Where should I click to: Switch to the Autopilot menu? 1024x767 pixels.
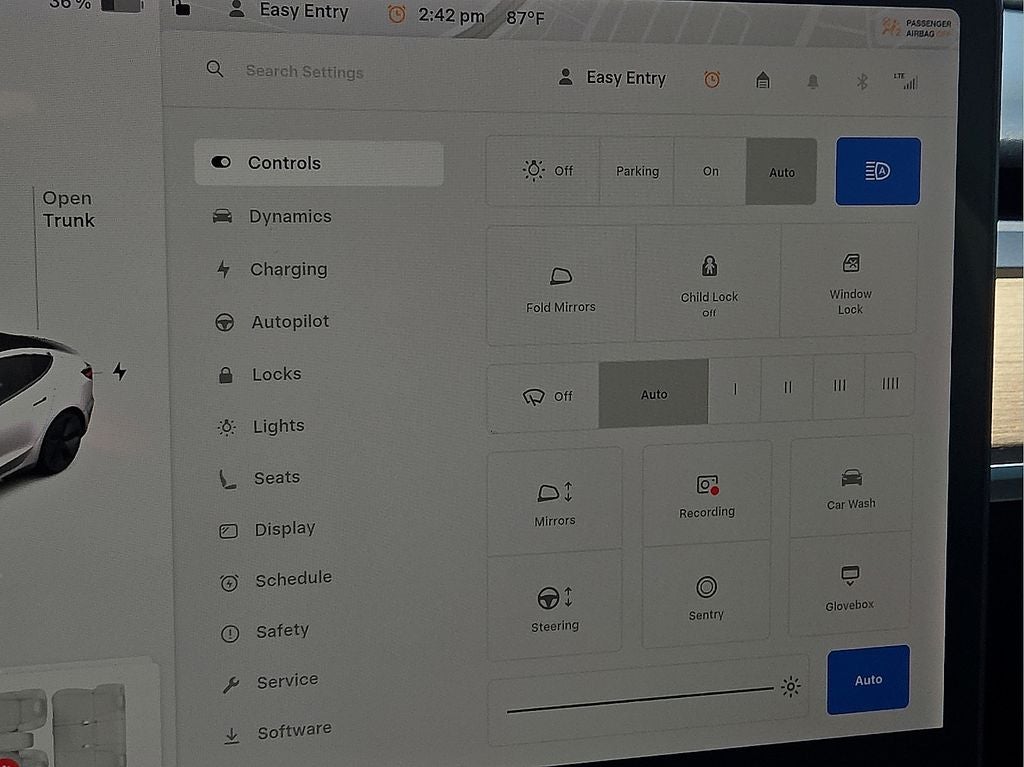pyautogui.click(x=289, y=322)
